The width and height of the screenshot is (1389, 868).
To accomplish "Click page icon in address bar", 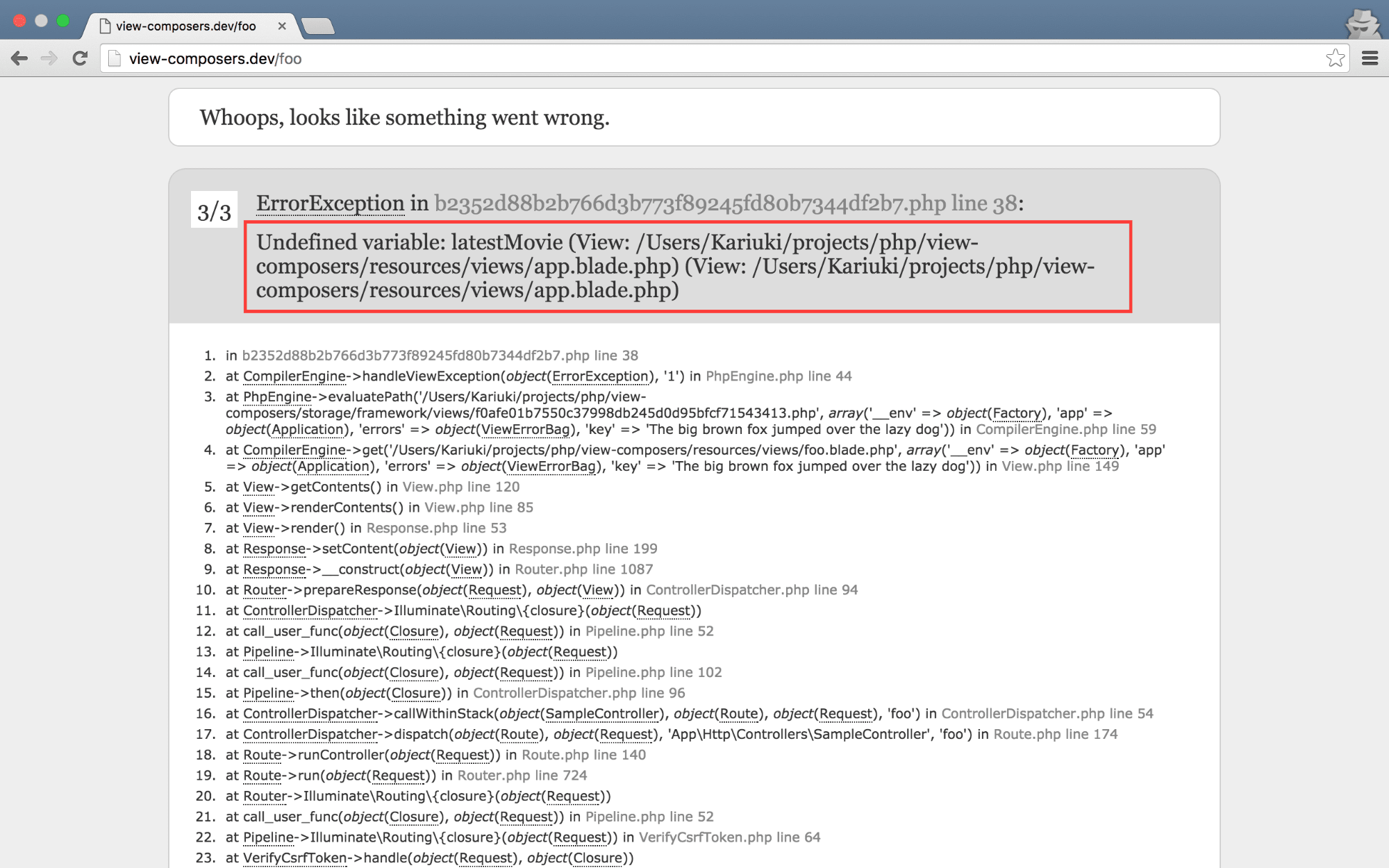I will pyautogui.click(x=115, y=58).
